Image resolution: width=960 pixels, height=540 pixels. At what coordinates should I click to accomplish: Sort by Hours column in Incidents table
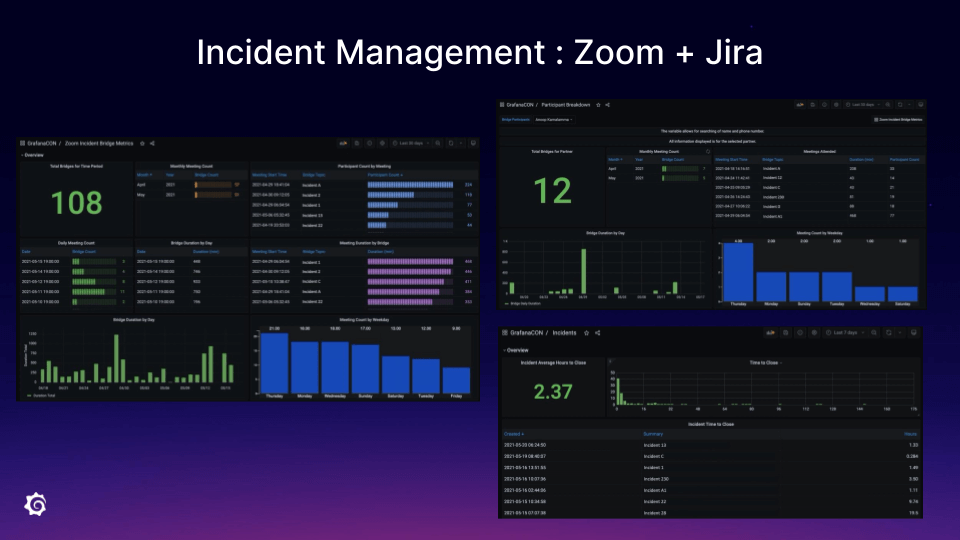coord(910,434)
